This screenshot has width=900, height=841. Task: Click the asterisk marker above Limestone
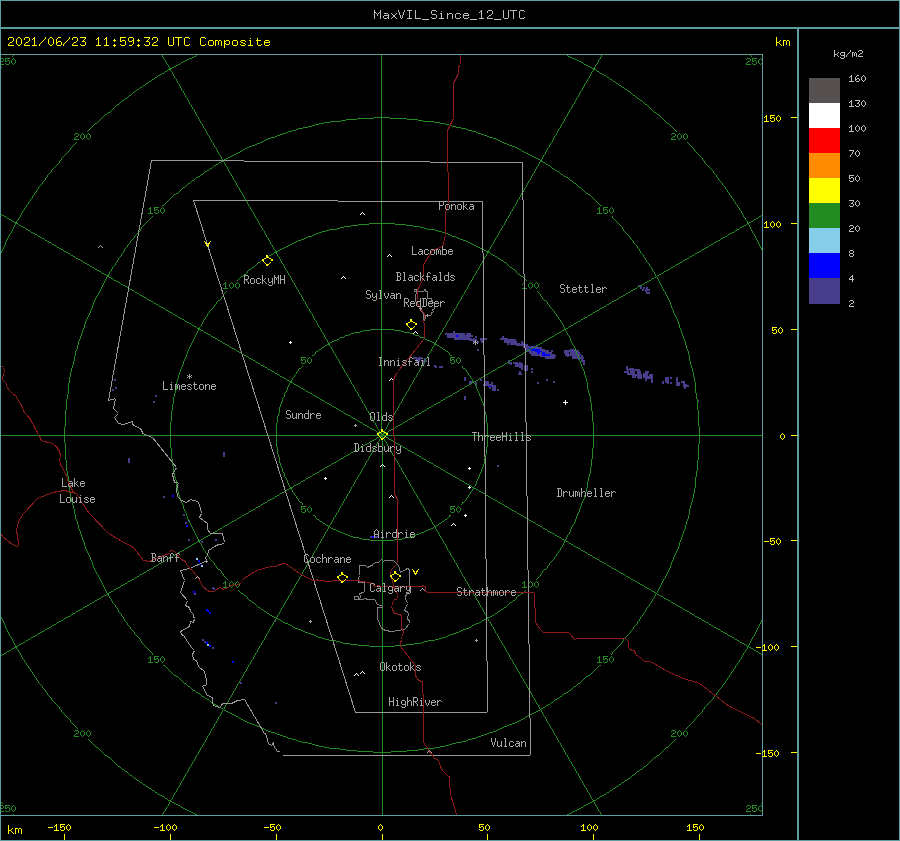click(x=189, y=377)
